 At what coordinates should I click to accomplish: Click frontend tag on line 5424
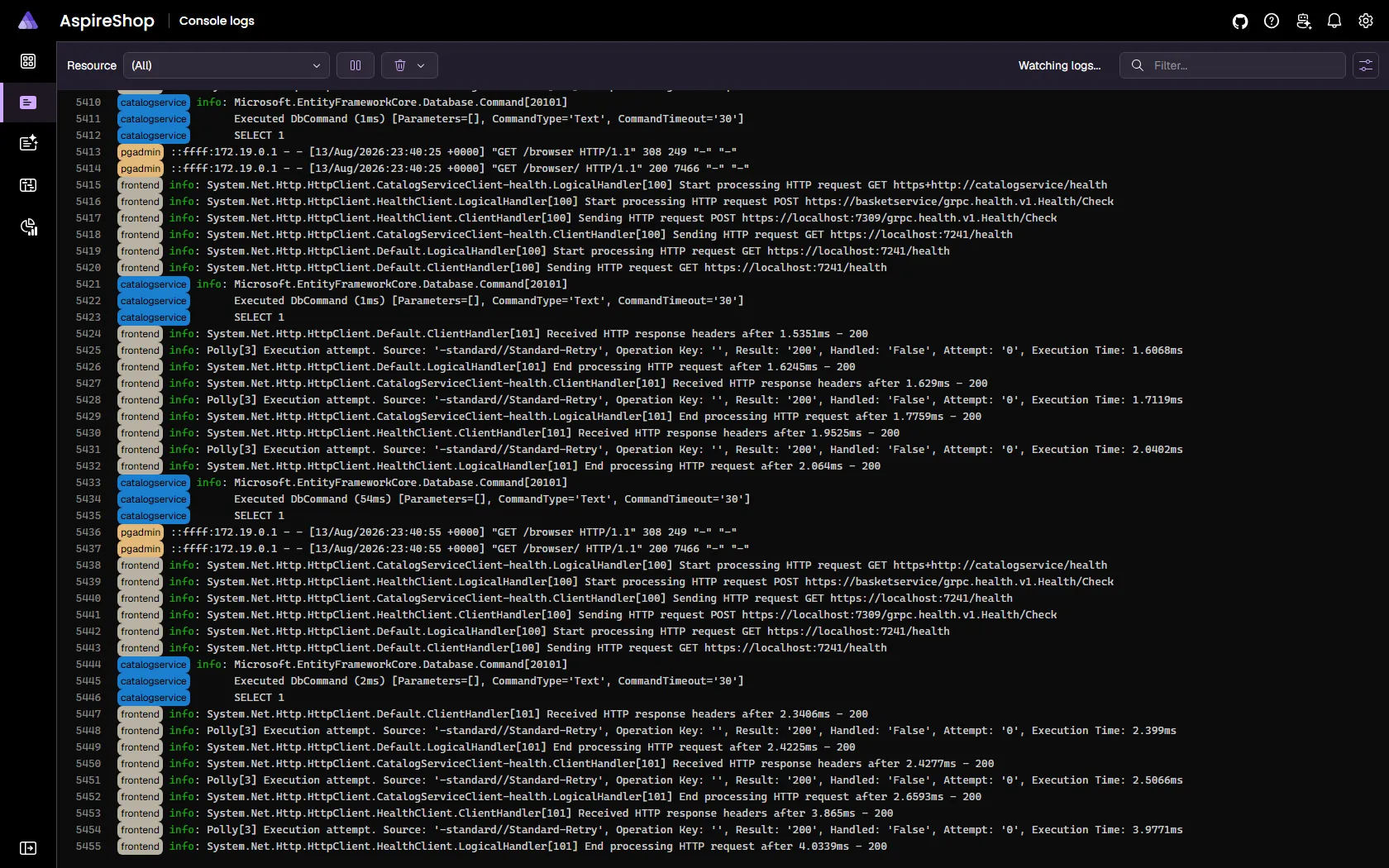140,334
